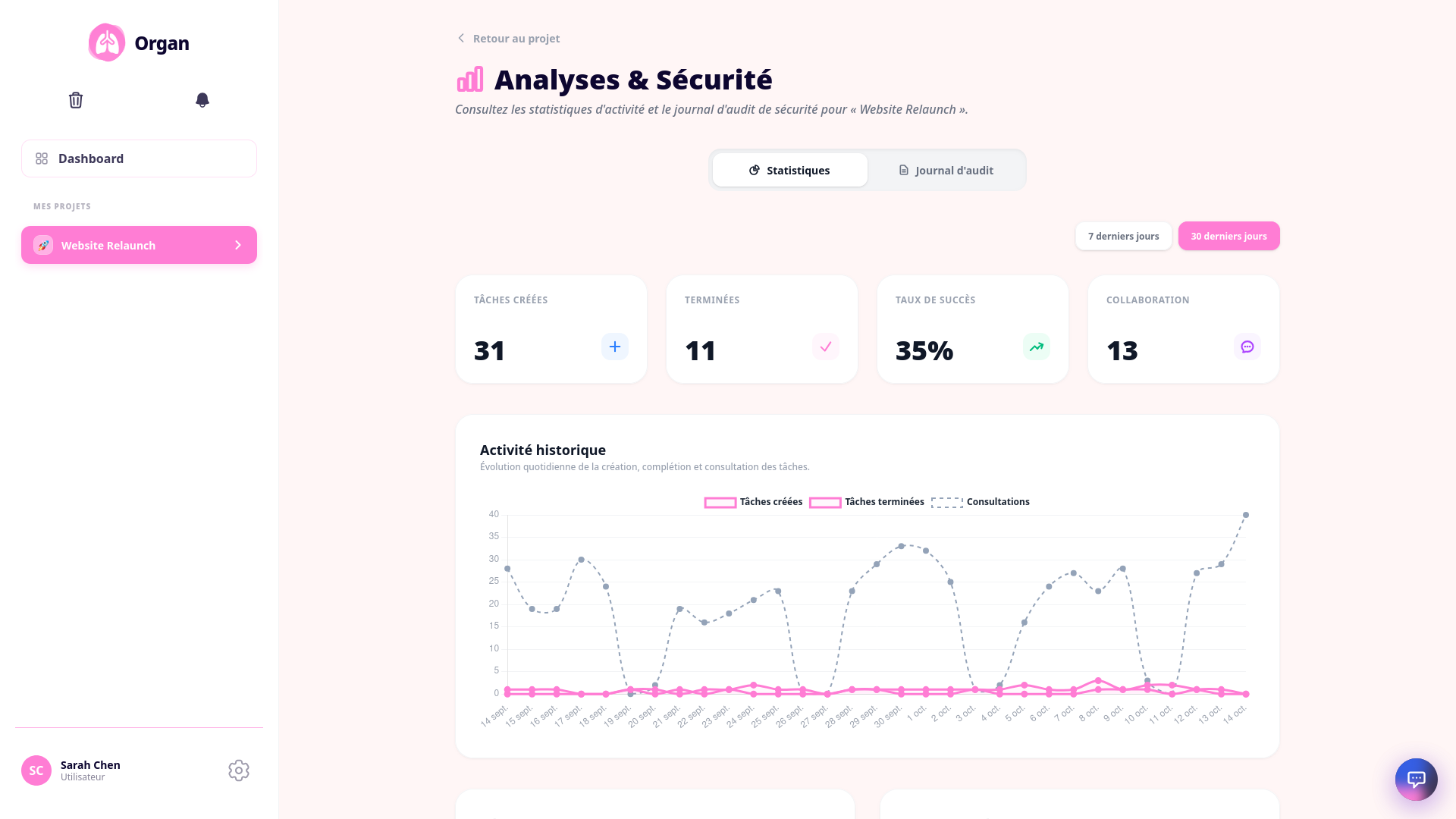The image size is (1456, 819).
Task: Click document icon in Journal d'audit tab
Action: click(x=904, y=170)
